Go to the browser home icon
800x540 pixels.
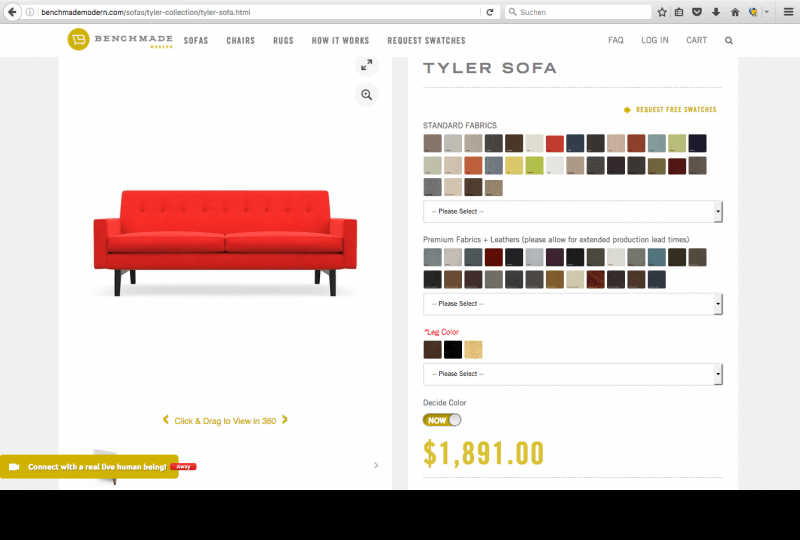735,12
